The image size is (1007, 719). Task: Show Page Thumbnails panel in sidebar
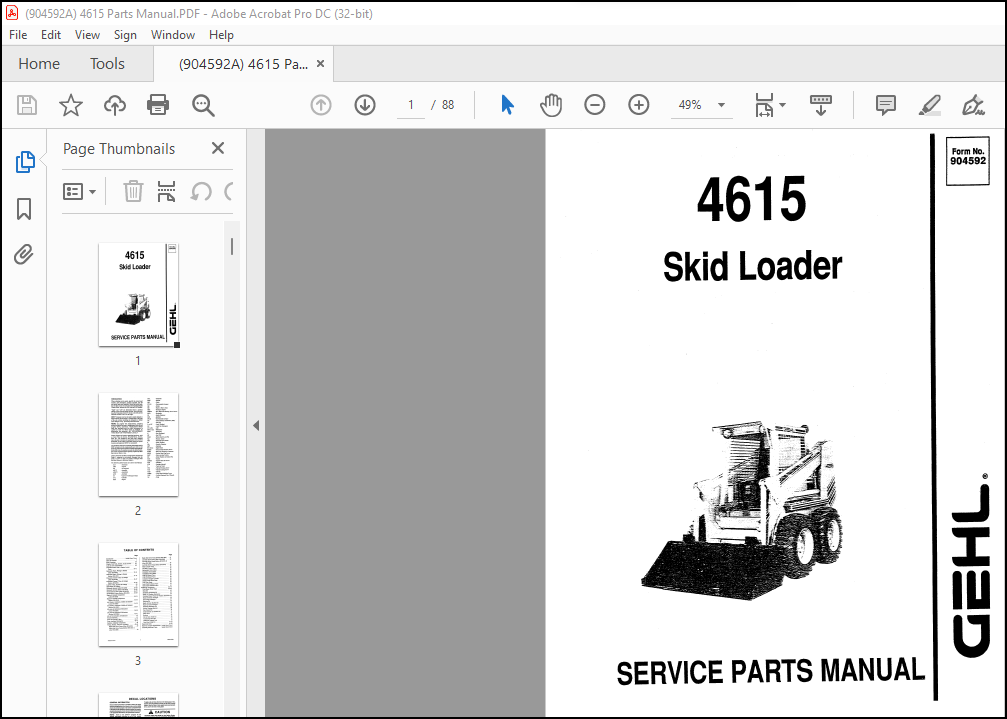click(24, 162)
